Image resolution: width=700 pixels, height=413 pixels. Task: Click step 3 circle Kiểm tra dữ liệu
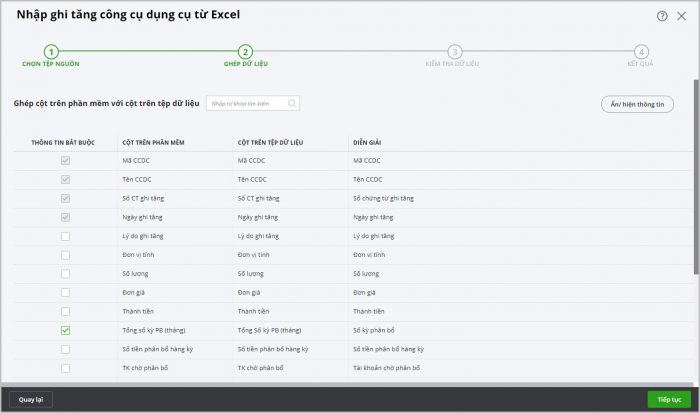click(x=455, y=51)
